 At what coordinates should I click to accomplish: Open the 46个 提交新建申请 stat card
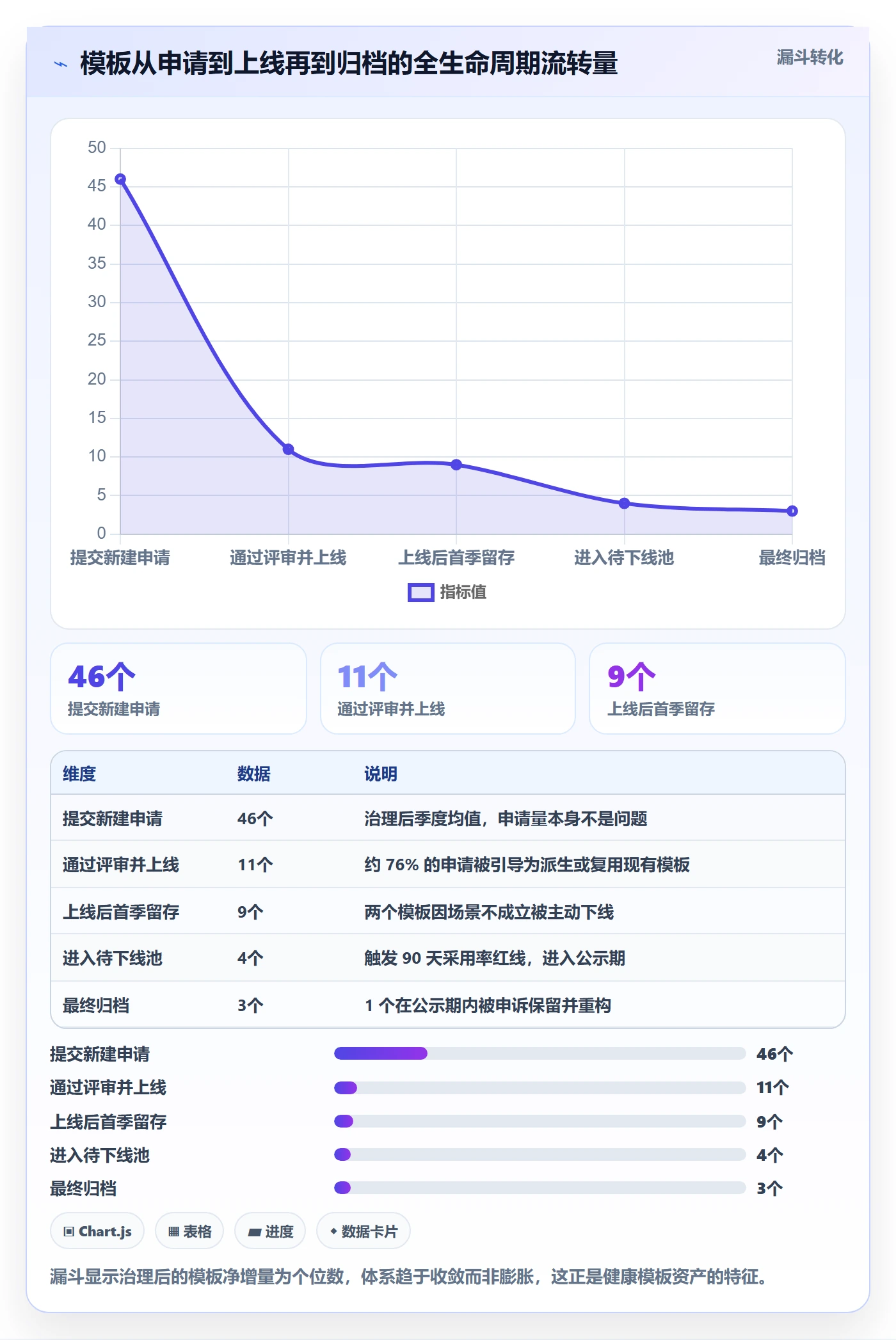(179, 689)
